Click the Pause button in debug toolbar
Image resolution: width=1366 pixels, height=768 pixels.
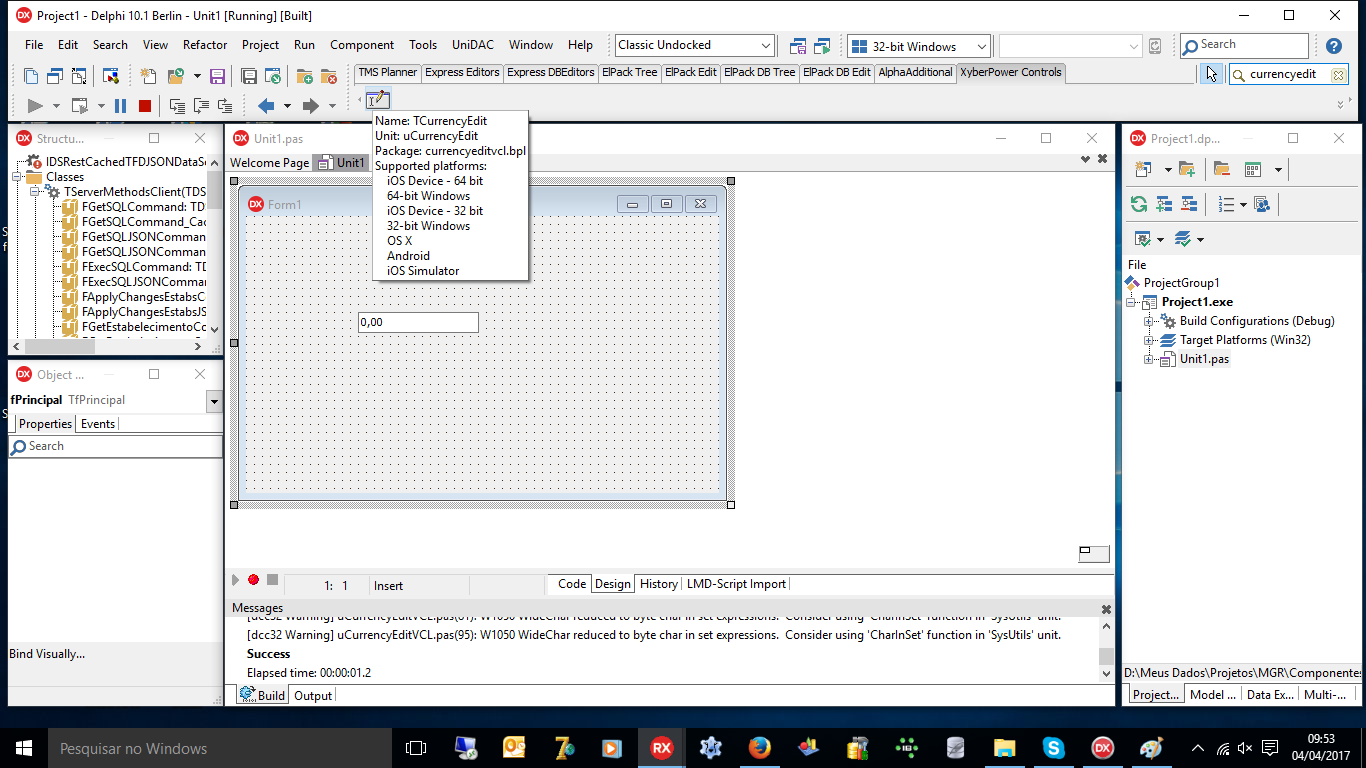[x=120, y=106]
